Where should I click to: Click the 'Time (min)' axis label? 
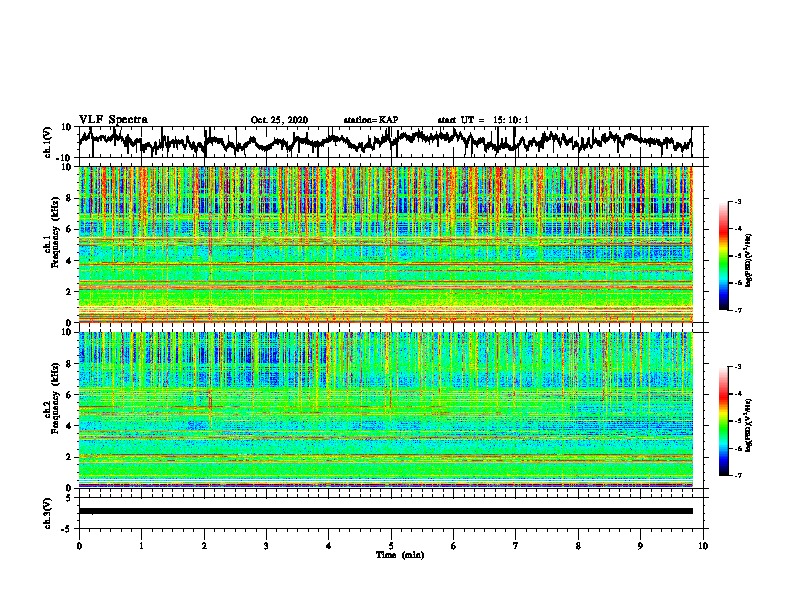pos(400,555)
